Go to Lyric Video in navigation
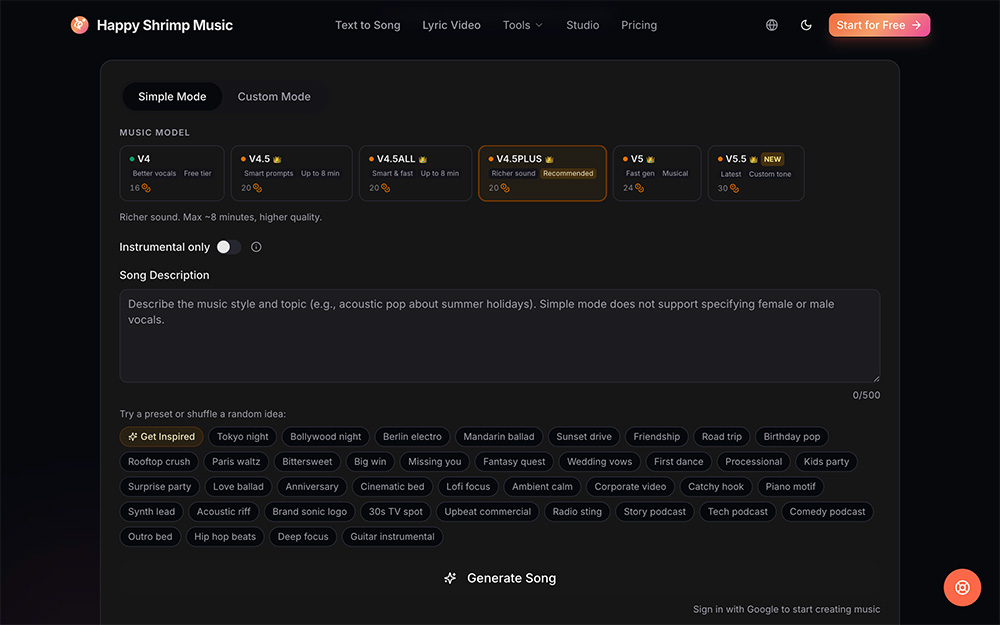 [x=452, y=25]
